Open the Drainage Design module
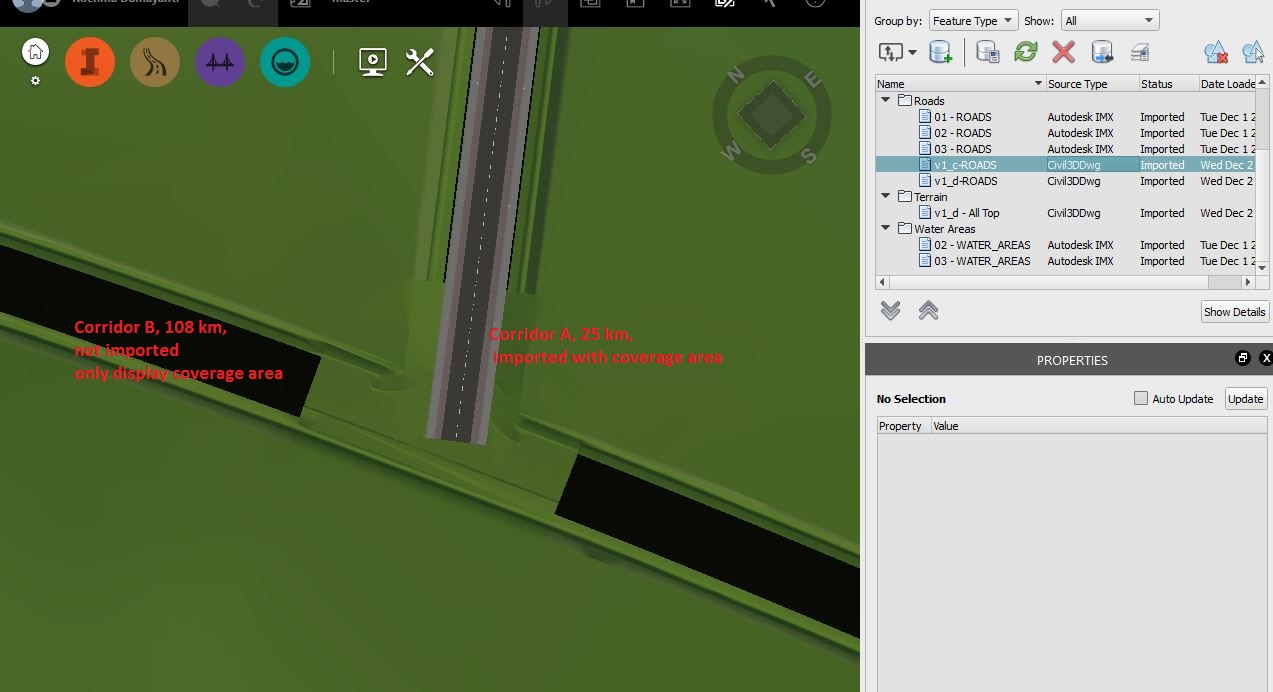 pos(284,62)
